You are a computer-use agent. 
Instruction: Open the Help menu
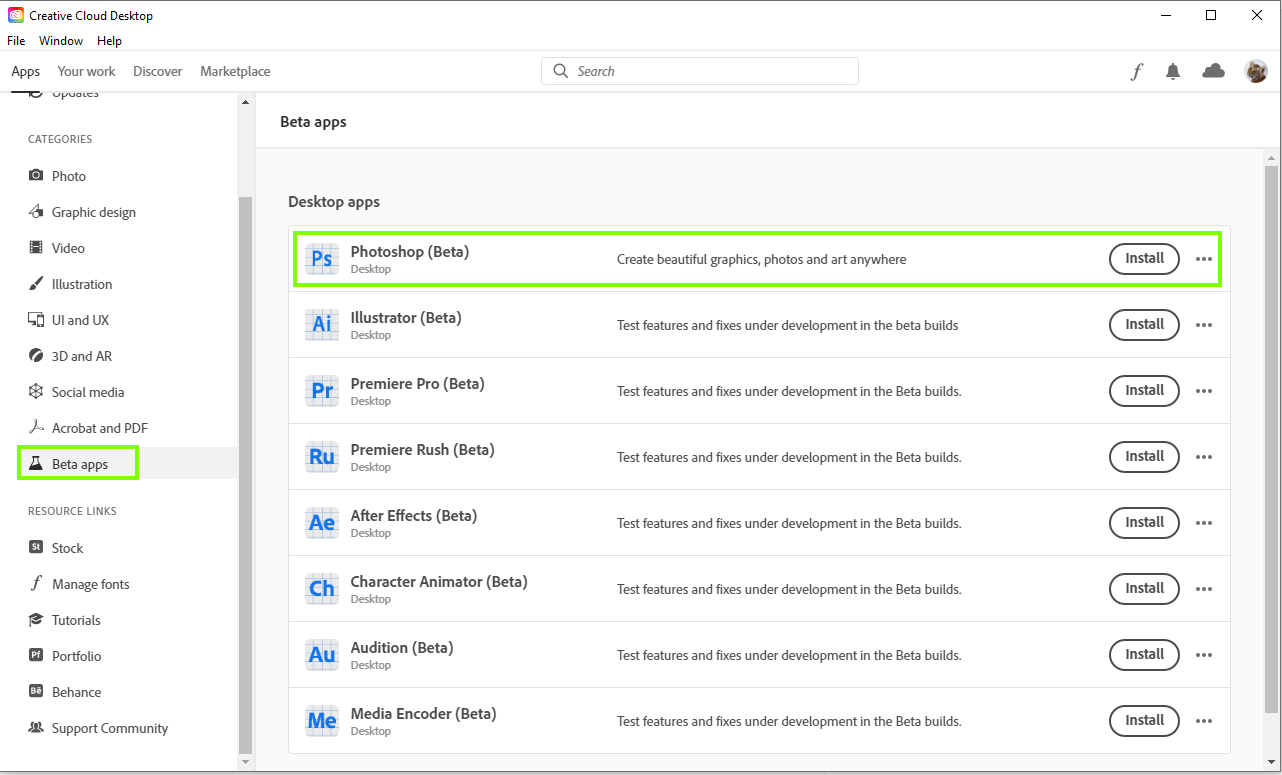(x=109, y=41)
